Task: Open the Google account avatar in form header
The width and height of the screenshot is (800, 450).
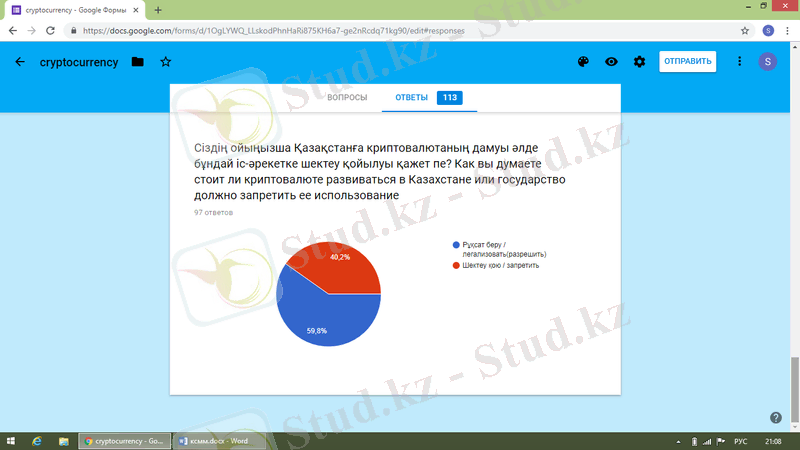Action: [x=767, y=62]
